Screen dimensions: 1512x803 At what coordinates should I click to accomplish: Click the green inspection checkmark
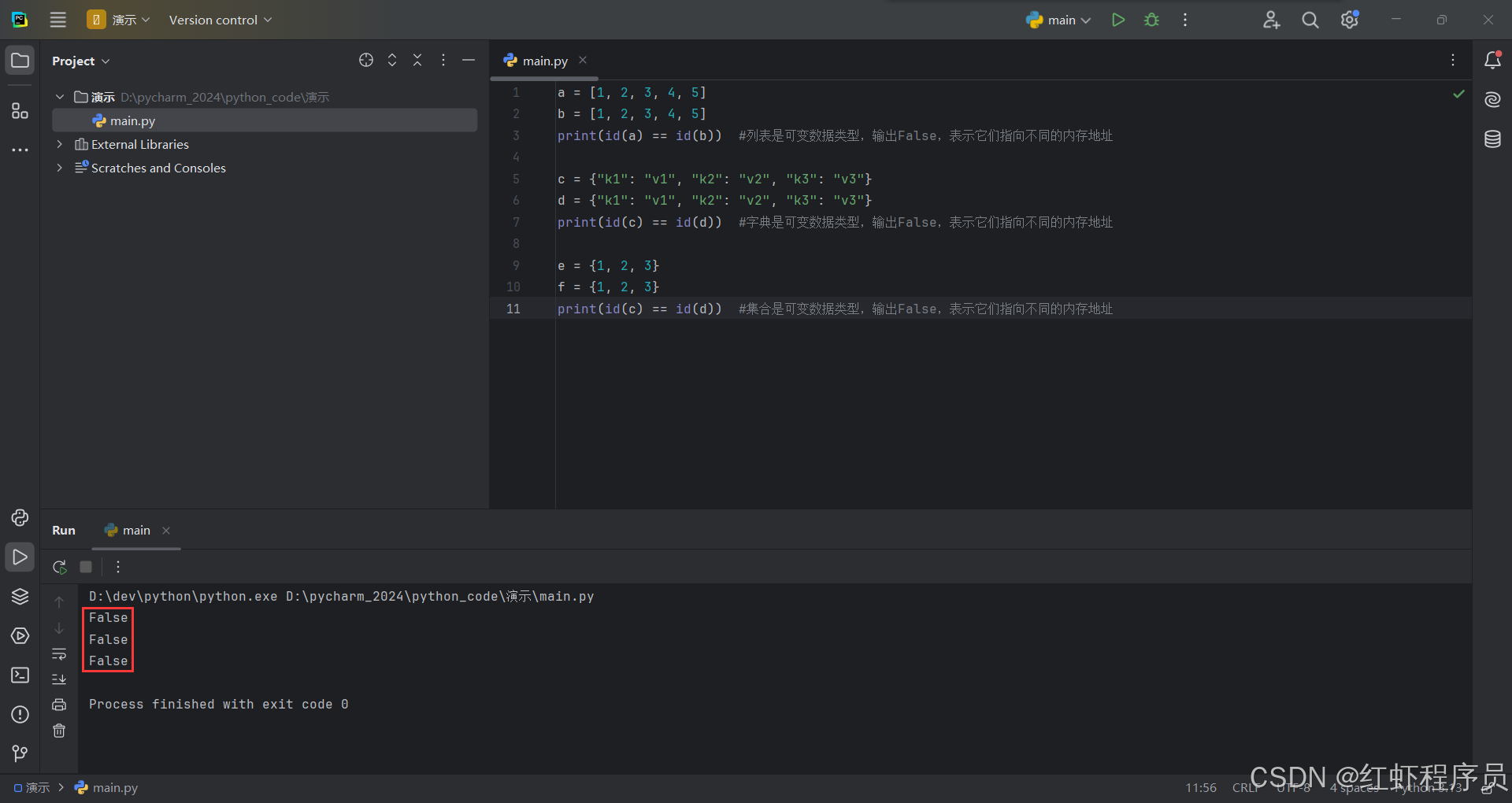[1458, 94]
